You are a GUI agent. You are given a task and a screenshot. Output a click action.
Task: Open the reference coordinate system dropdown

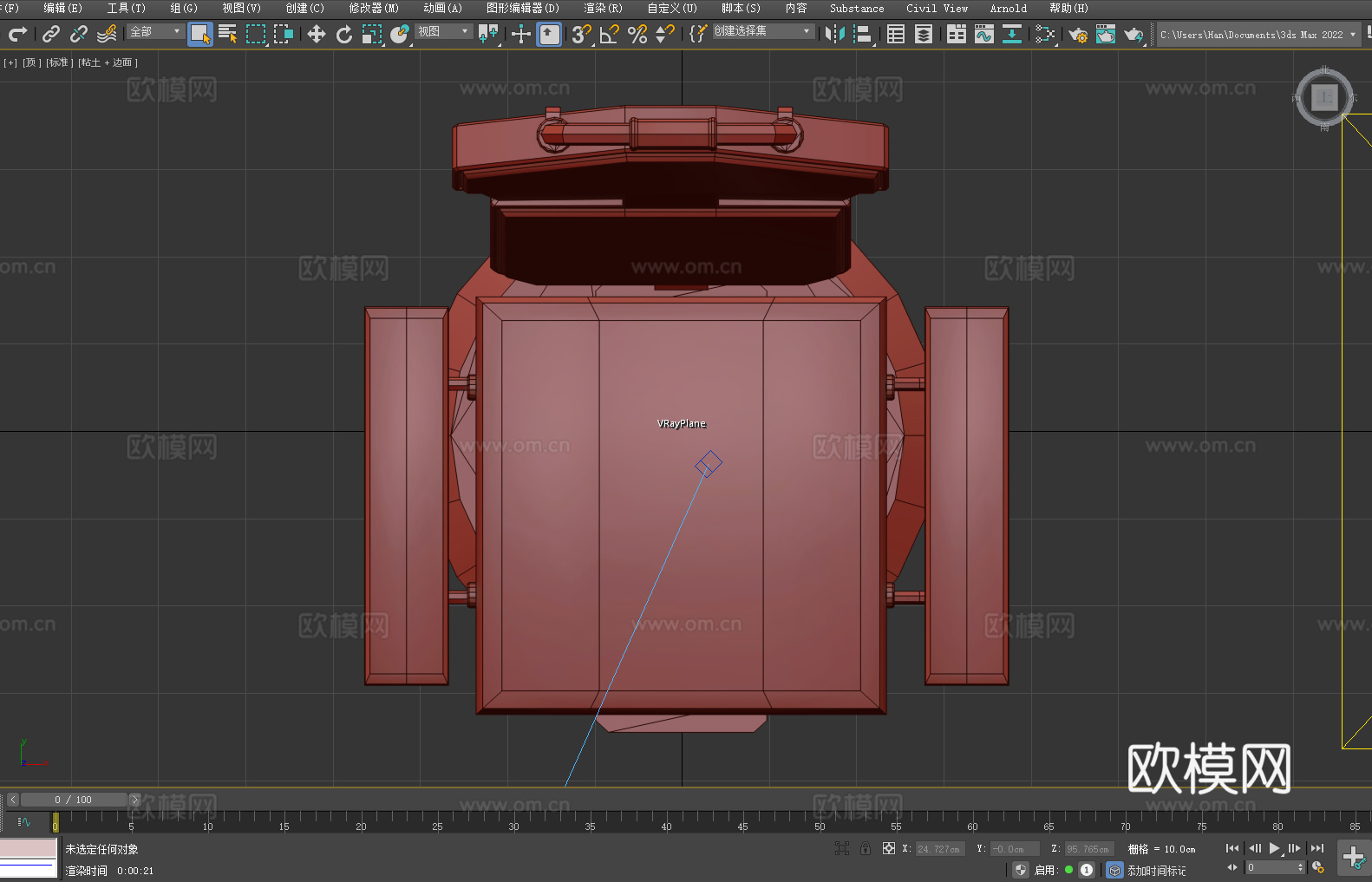443,31
